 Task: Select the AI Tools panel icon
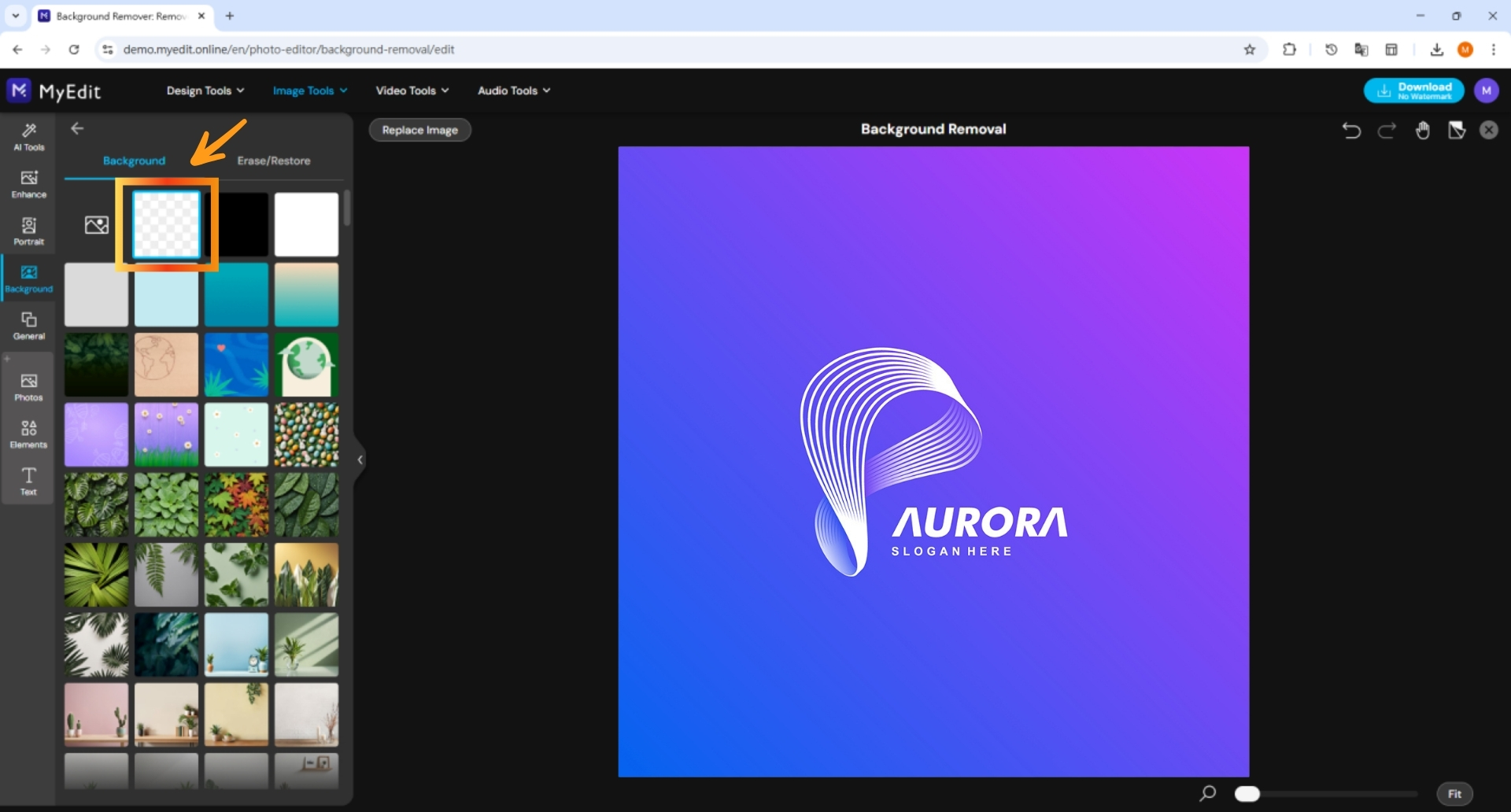pyautogui.click(x=28, y=137)
